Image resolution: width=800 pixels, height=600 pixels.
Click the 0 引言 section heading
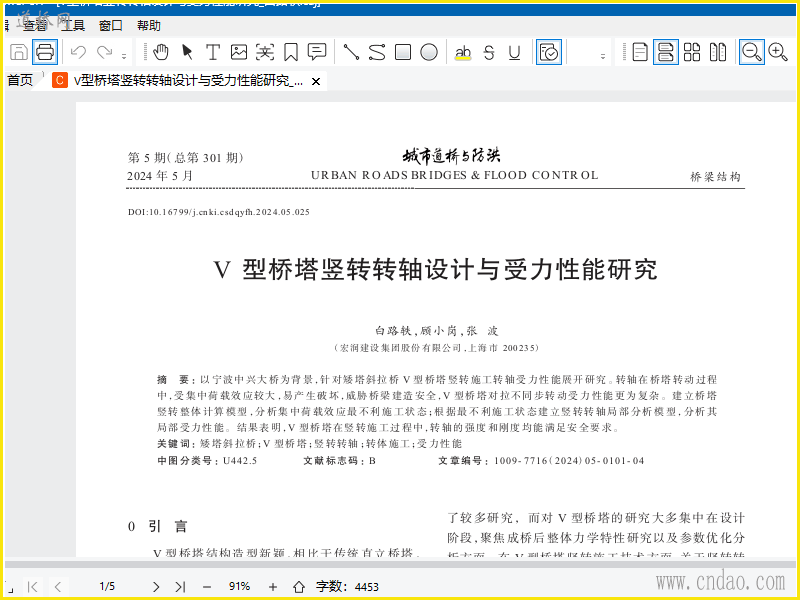tap(158, 527)
